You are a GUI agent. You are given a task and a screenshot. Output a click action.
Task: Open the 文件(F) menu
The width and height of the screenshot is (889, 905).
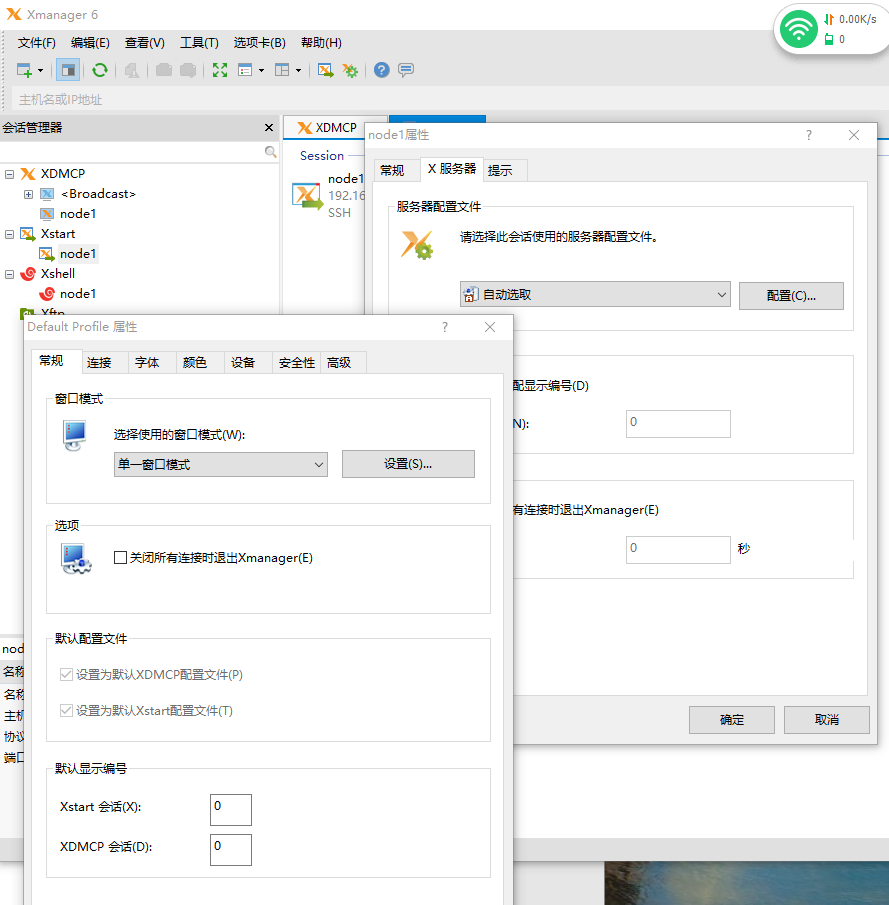click(x=36, y=43)
